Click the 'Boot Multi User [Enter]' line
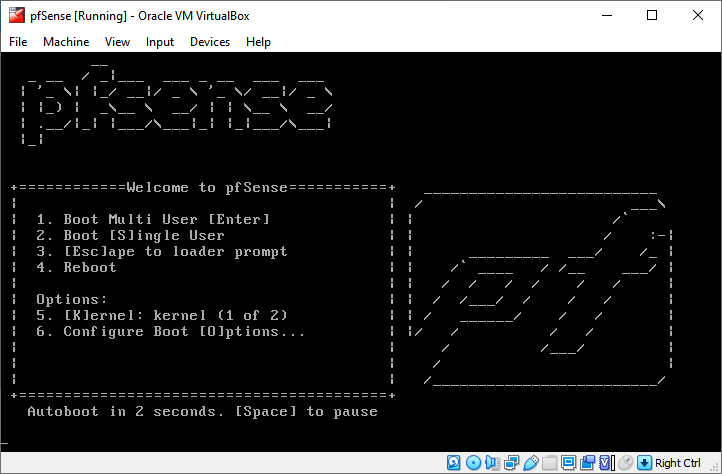 [153, 219]
